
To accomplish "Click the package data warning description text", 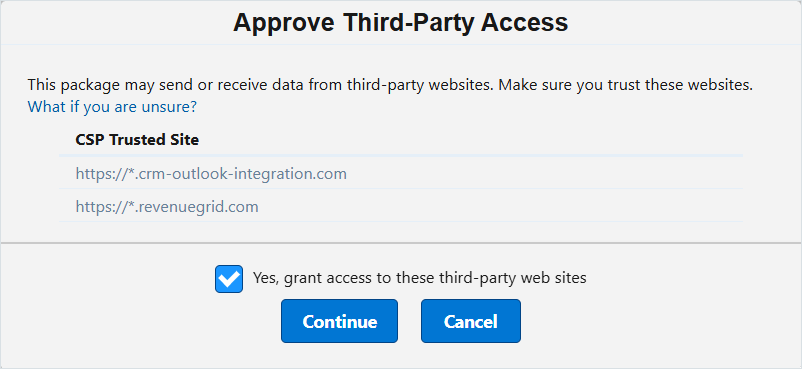I will click(390, 85).
